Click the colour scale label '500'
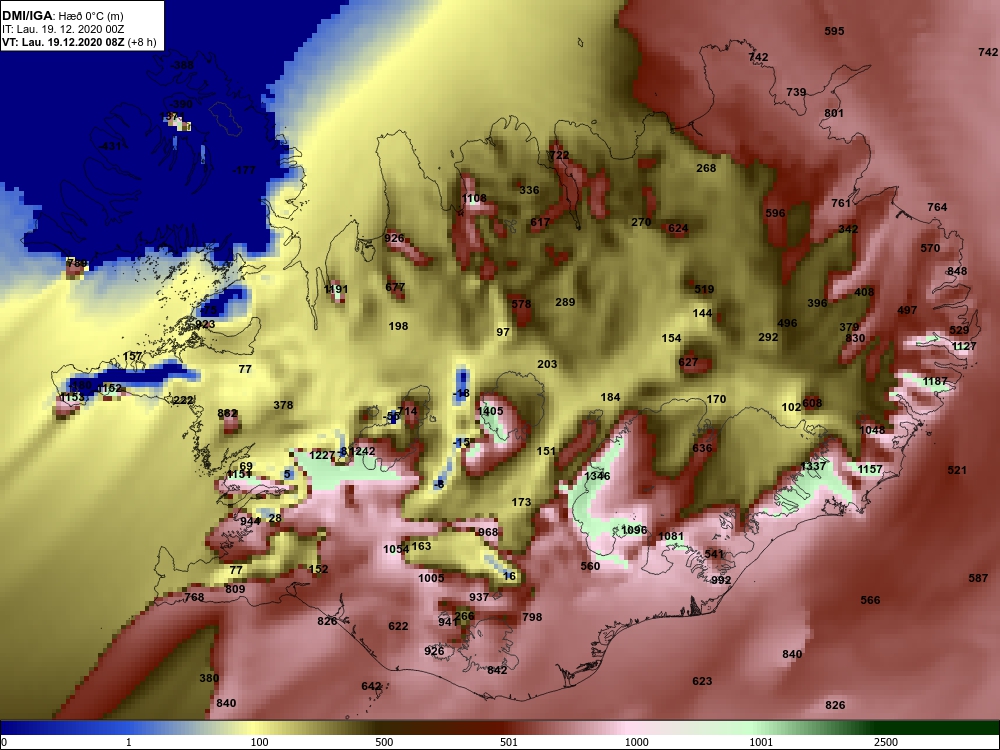 pyautogui.click(x=384, y=742)
